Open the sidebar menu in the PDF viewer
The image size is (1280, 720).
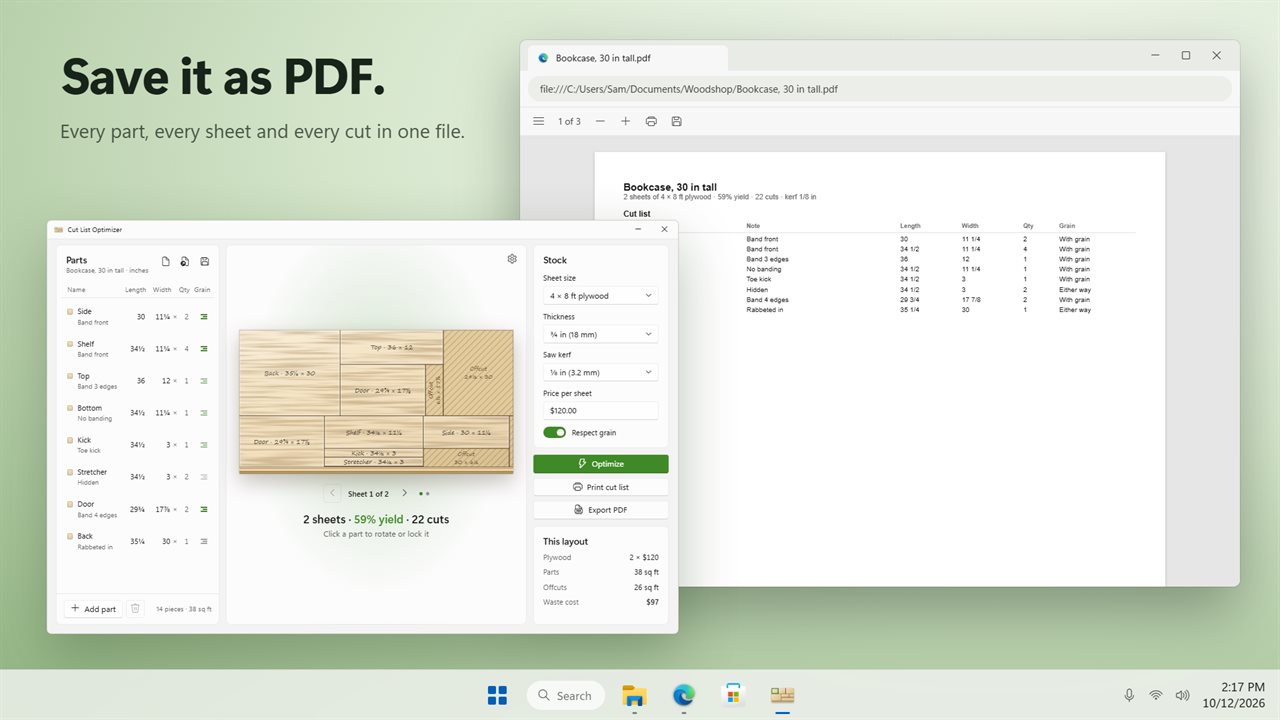(x=539, y=121)
